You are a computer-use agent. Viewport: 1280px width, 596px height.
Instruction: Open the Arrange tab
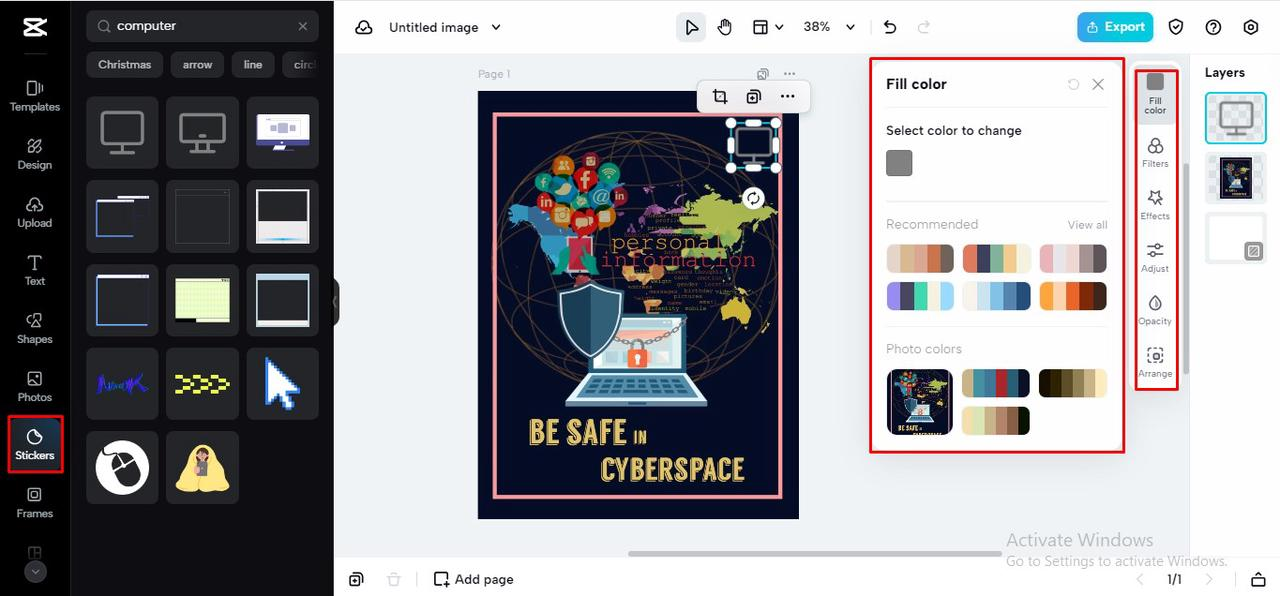1155,363
